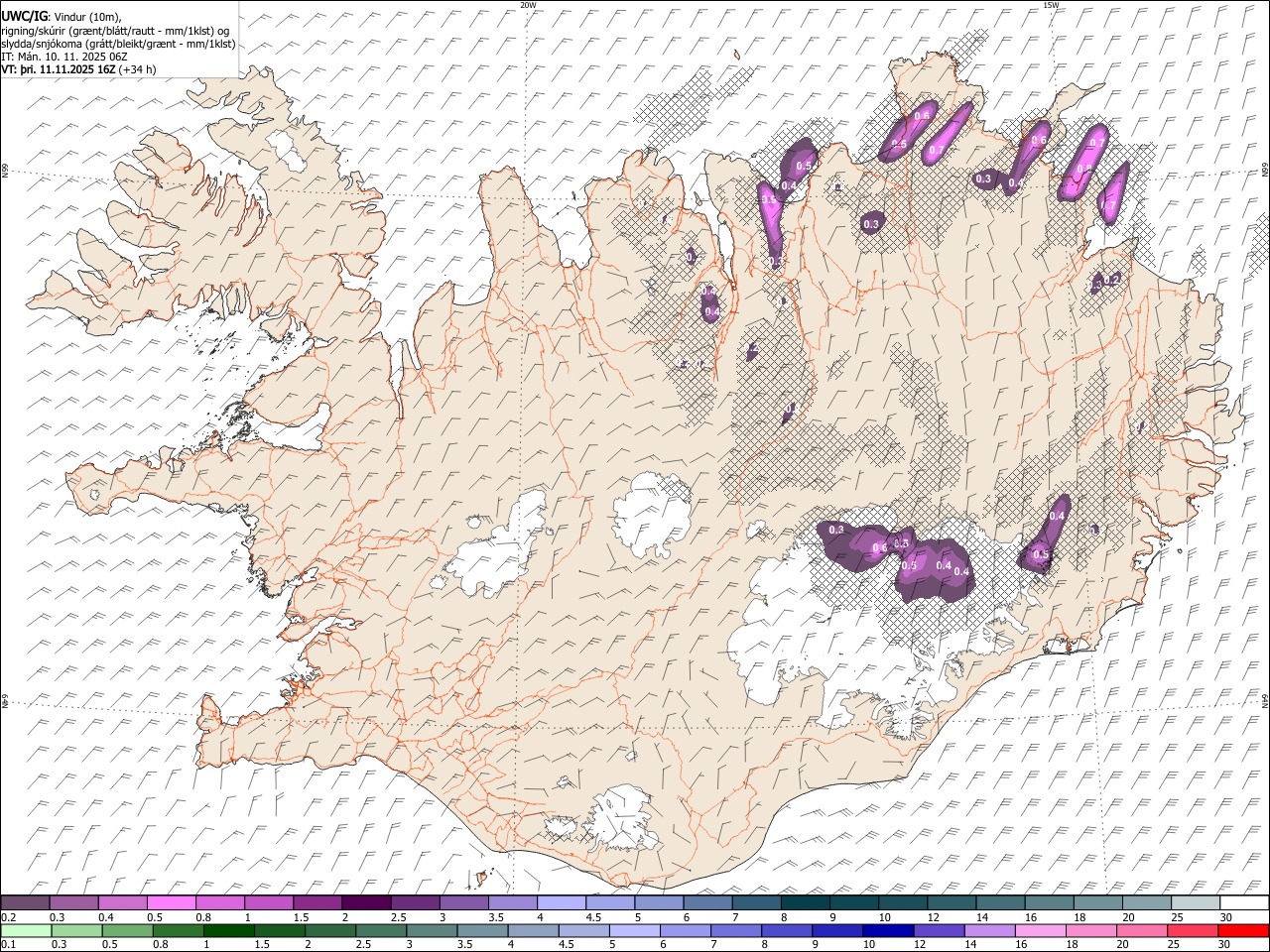Click the lavender 4 swatch in snow scale

pyautogui.click(x=561, y=902)
